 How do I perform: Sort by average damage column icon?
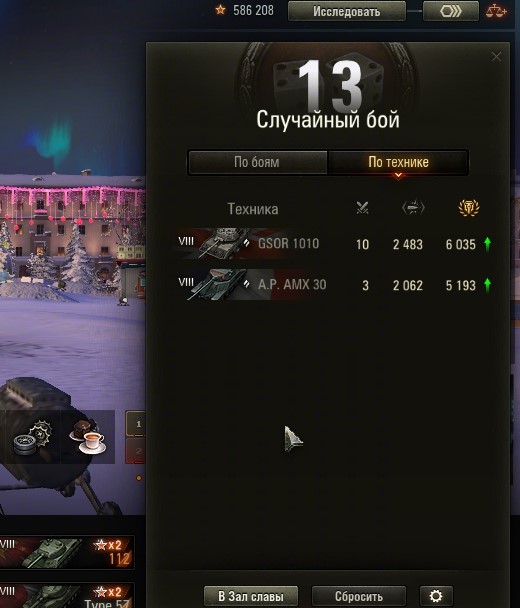coord(413,208)
